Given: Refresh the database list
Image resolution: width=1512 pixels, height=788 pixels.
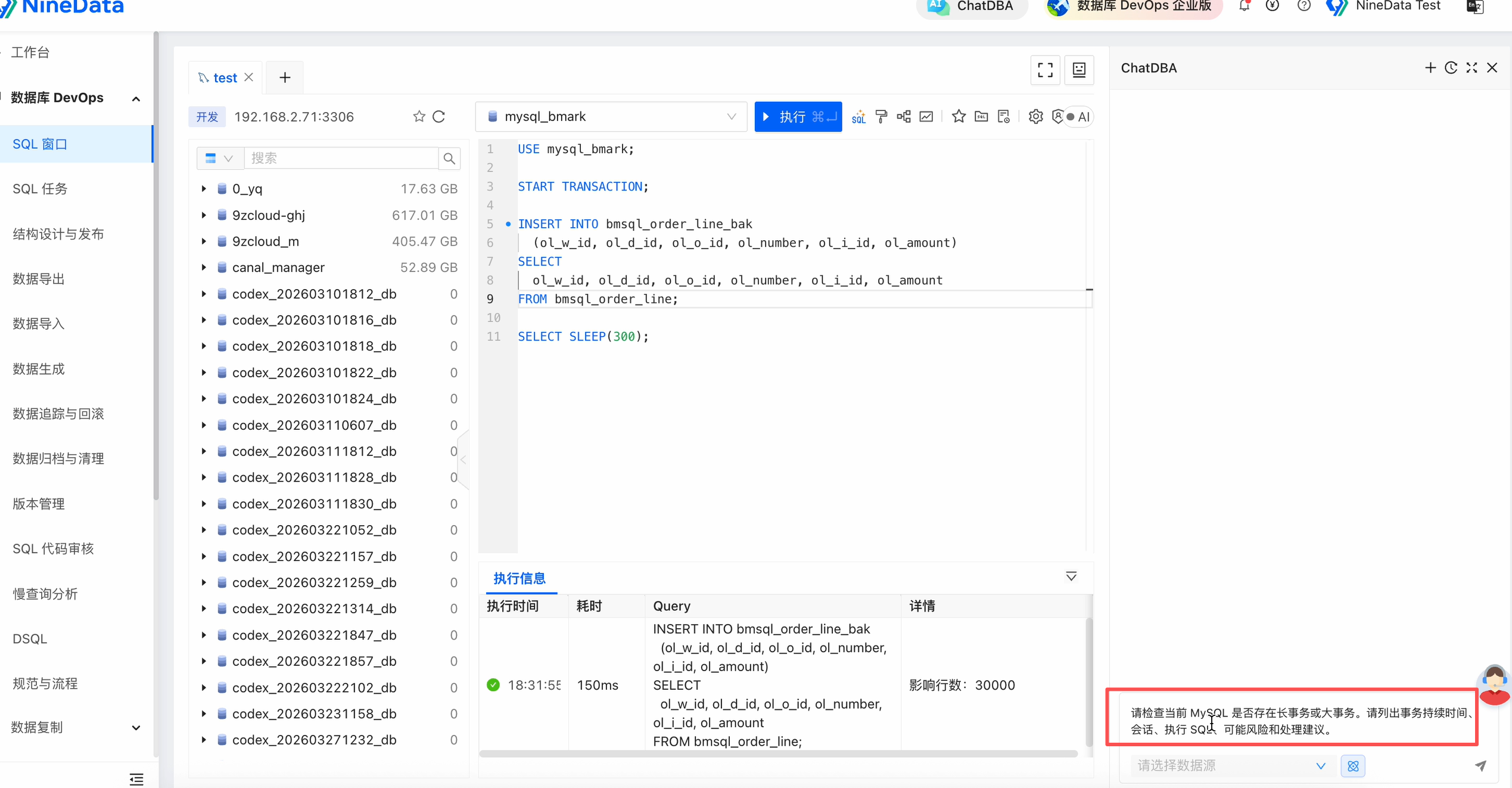Looking at the screenshot, I should pyautogui.click(x=439, y=116).
